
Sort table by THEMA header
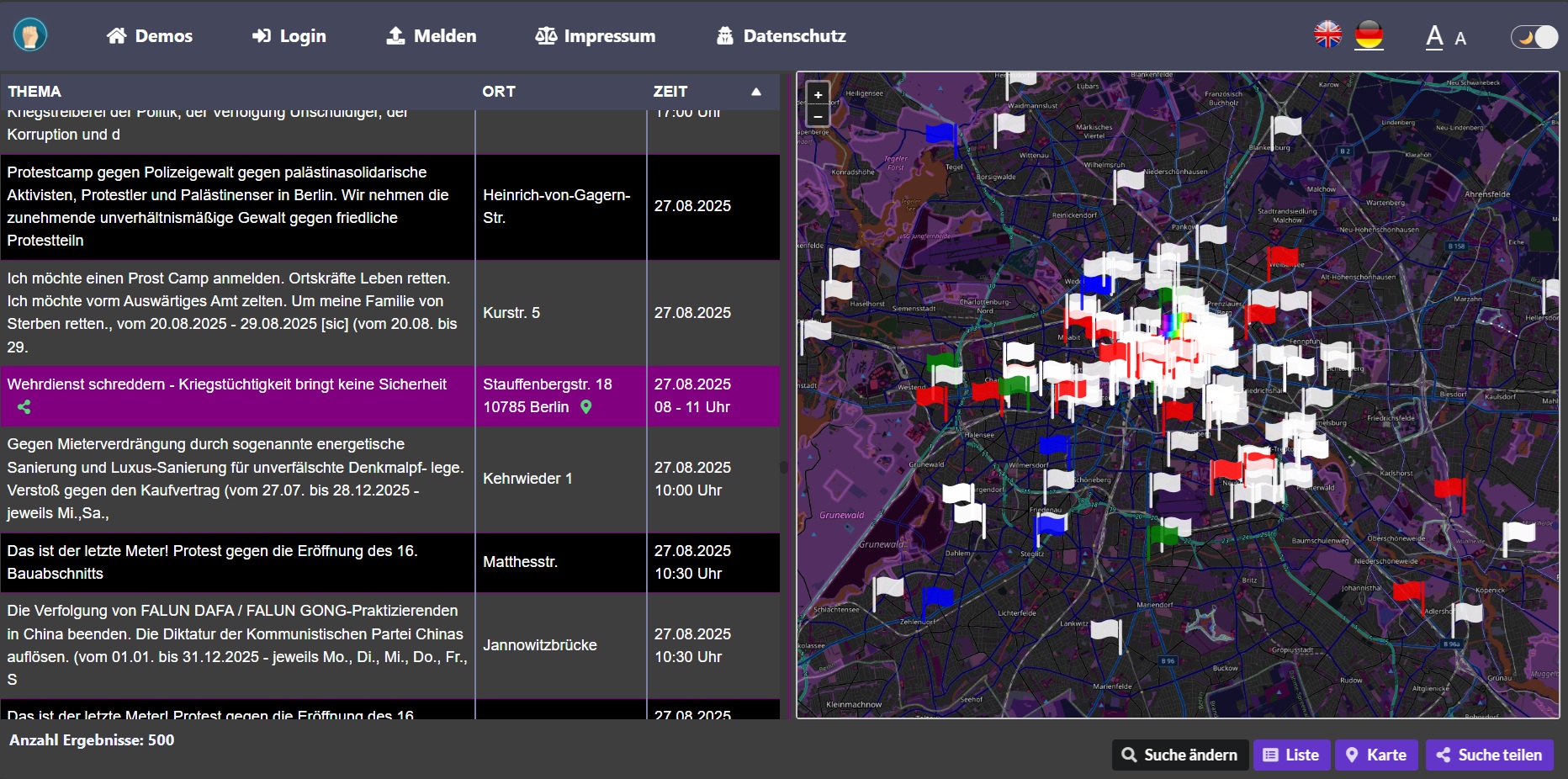[x=34, y=92]
